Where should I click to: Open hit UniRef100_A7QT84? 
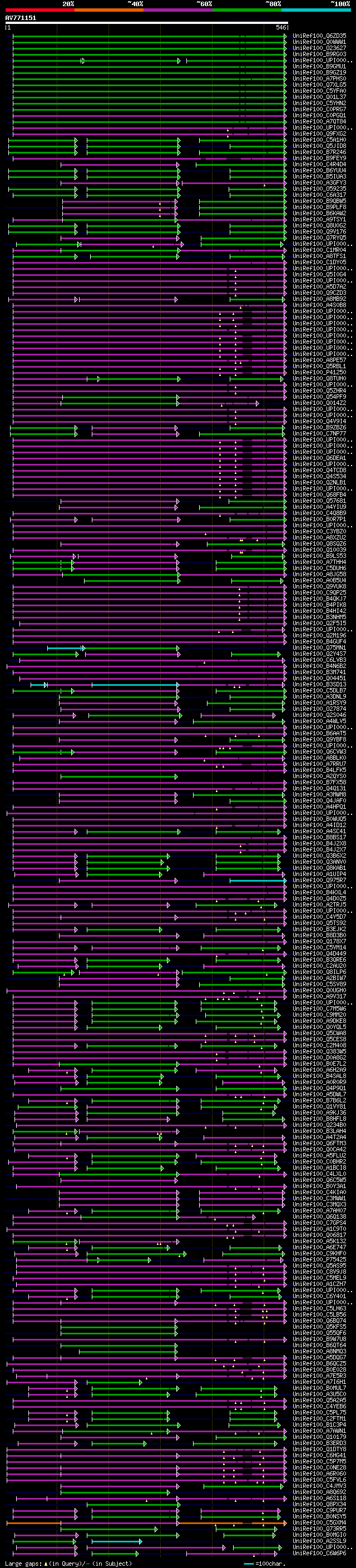click(319, 121)
